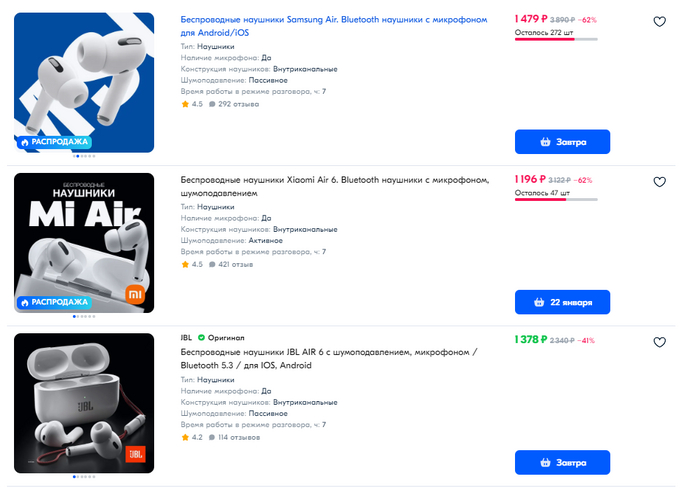The width and height of the screenshot is (700, 488).
Task: Click heart icon for JBL AIR 6
Action: click(659, 342)
